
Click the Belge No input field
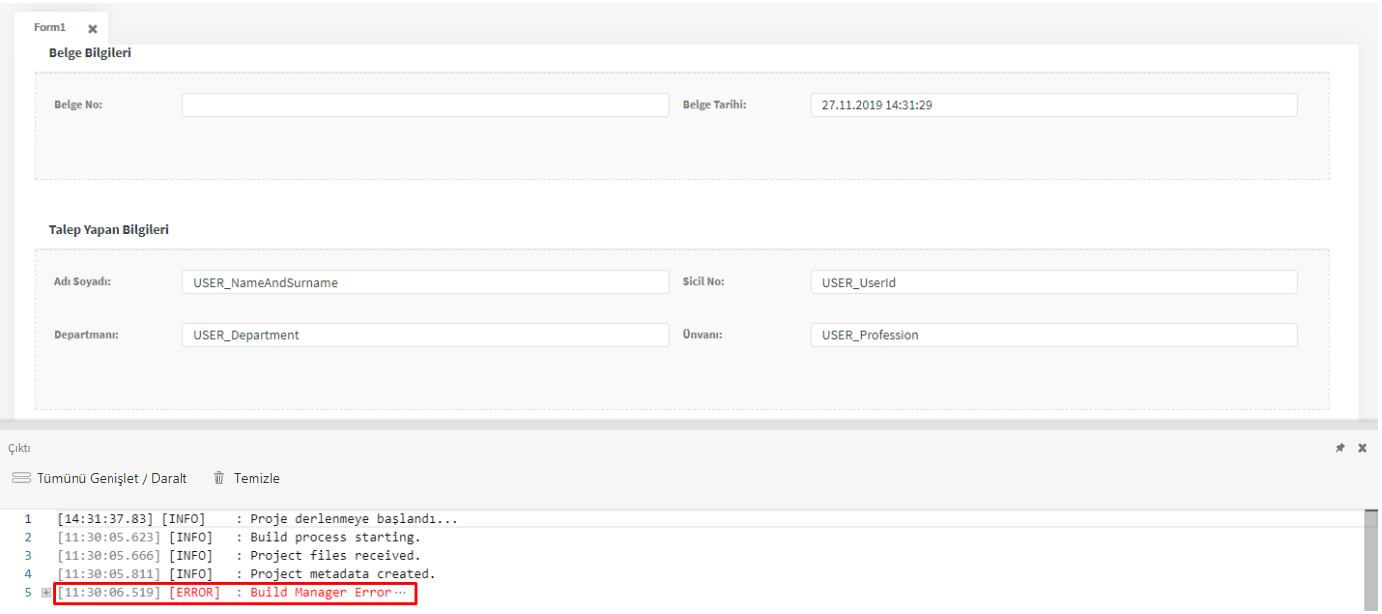(425, 105)
